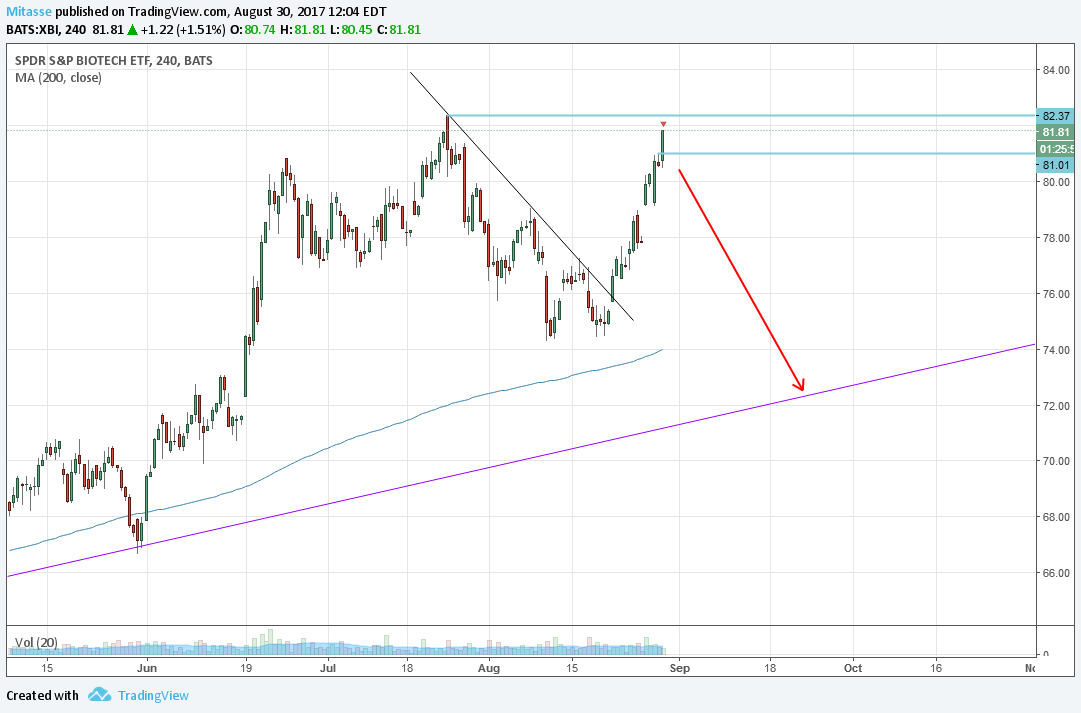Select the 81.01 price level label
This screenshot has height=713, width=1081.
[1056, 165]
